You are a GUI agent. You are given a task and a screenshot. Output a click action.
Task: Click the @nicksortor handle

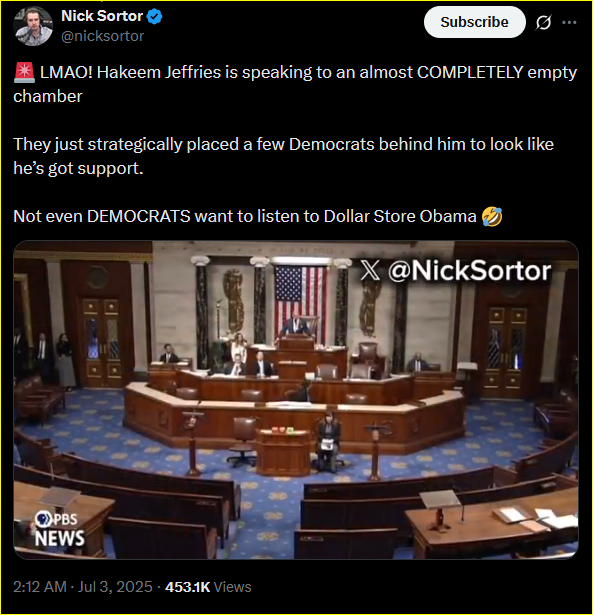coord(103,36)
